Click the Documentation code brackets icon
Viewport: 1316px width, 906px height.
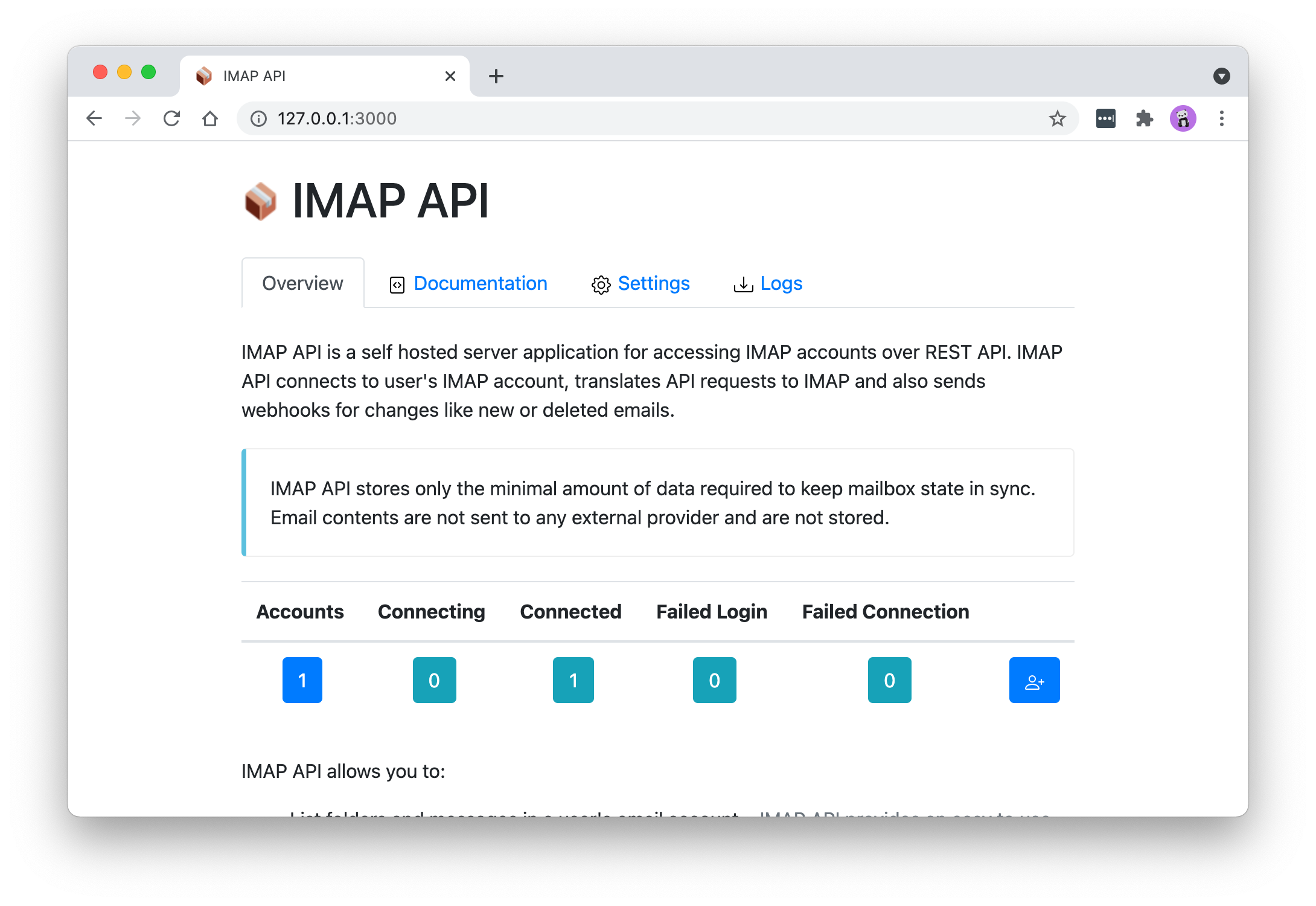pyautogui.click(x=397, y=284)
